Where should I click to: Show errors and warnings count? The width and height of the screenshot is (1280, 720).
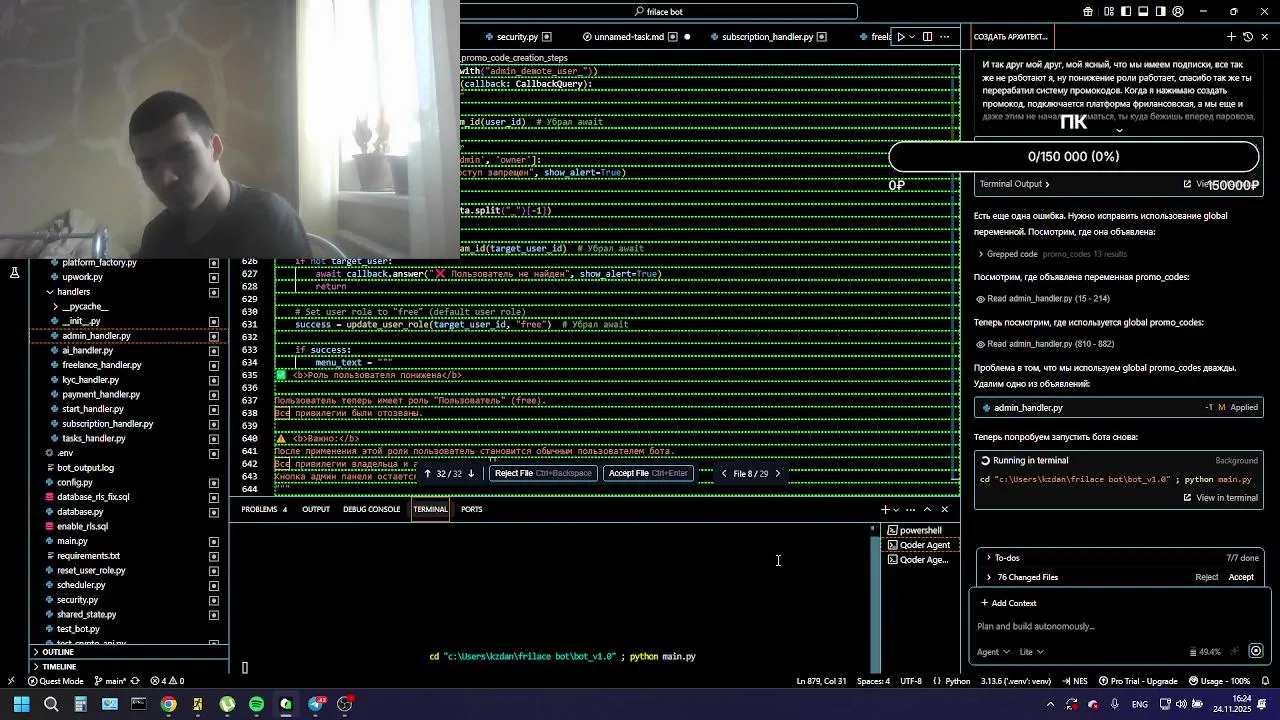pos(167,681)
